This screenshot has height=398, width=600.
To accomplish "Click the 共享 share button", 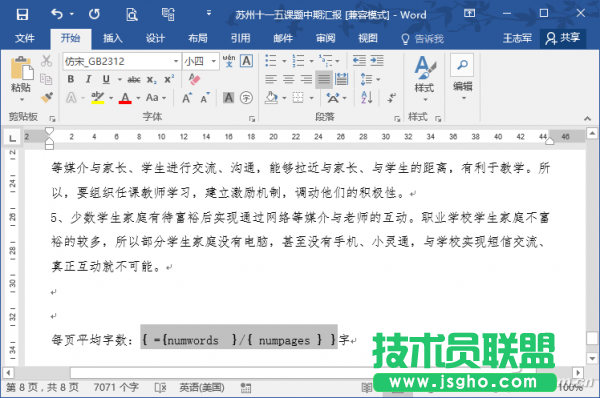I will click(563, 38).
